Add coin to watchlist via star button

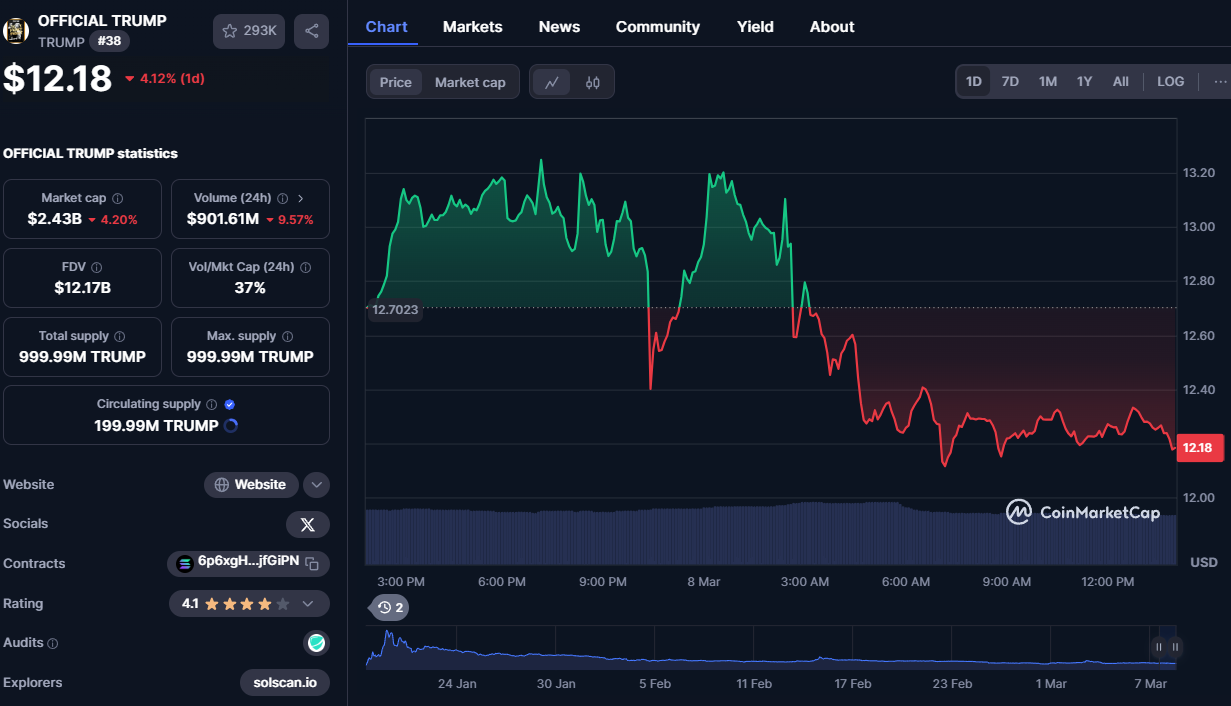(x=249, y=31)
